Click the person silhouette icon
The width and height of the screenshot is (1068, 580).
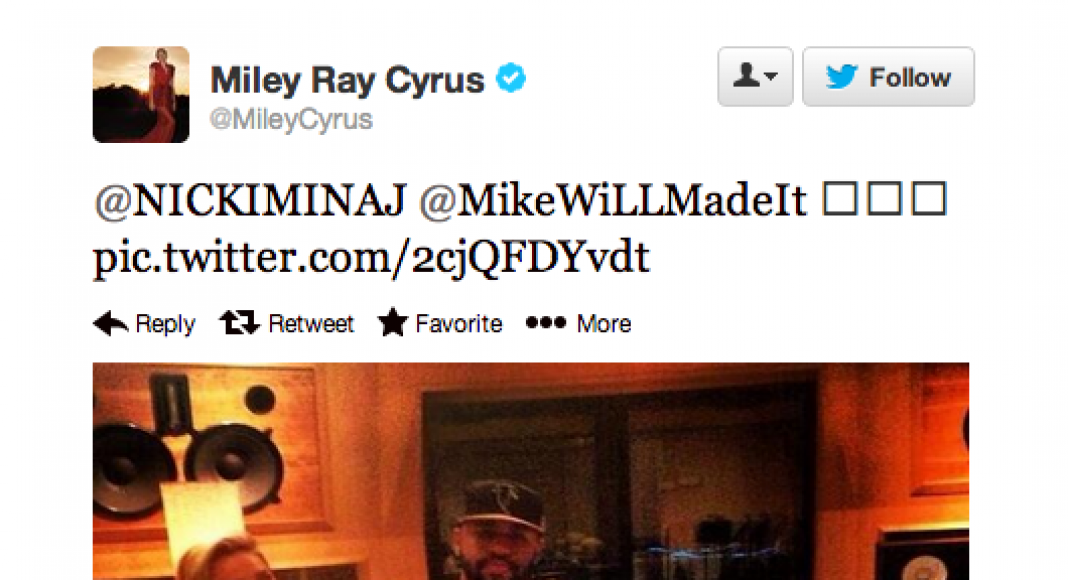(x=746, y=75)
